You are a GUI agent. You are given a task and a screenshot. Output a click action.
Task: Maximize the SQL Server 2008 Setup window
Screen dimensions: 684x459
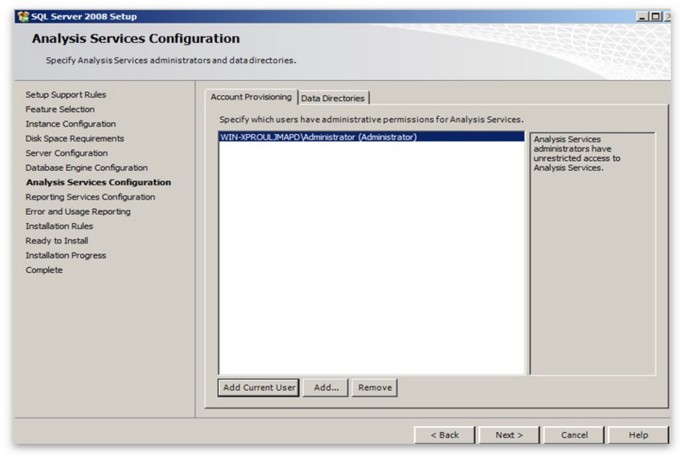(655, 17)
